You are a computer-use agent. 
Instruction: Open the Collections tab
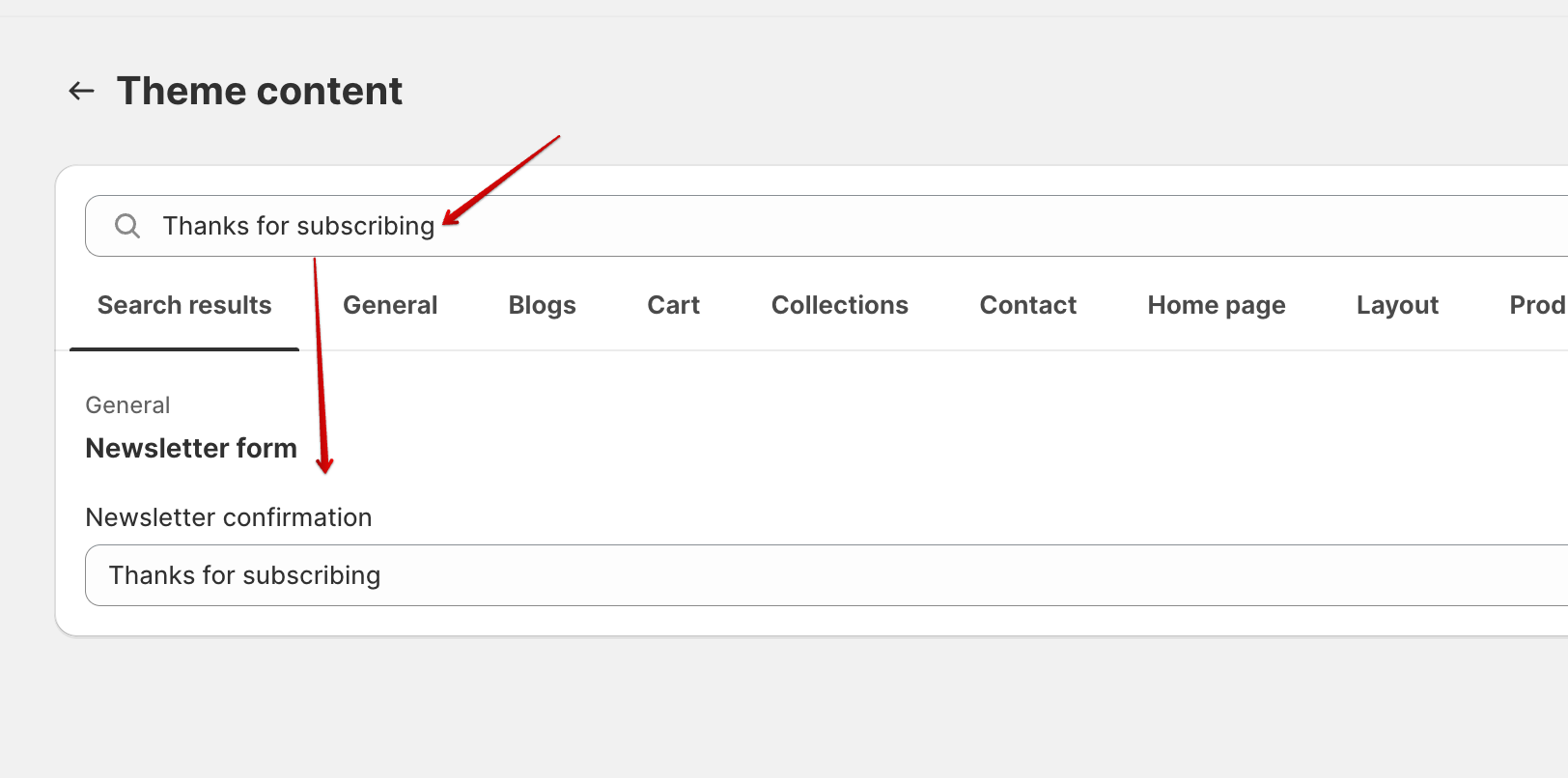click(x=839, y=305)
